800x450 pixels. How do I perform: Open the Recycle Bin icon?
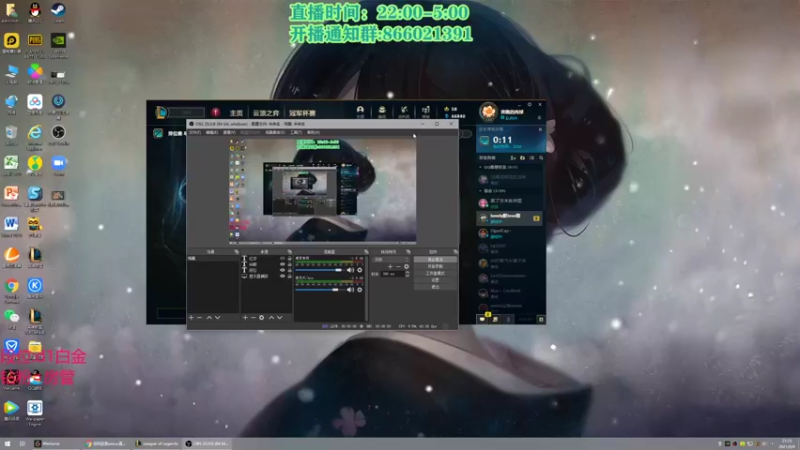click(x=11, y=133)
